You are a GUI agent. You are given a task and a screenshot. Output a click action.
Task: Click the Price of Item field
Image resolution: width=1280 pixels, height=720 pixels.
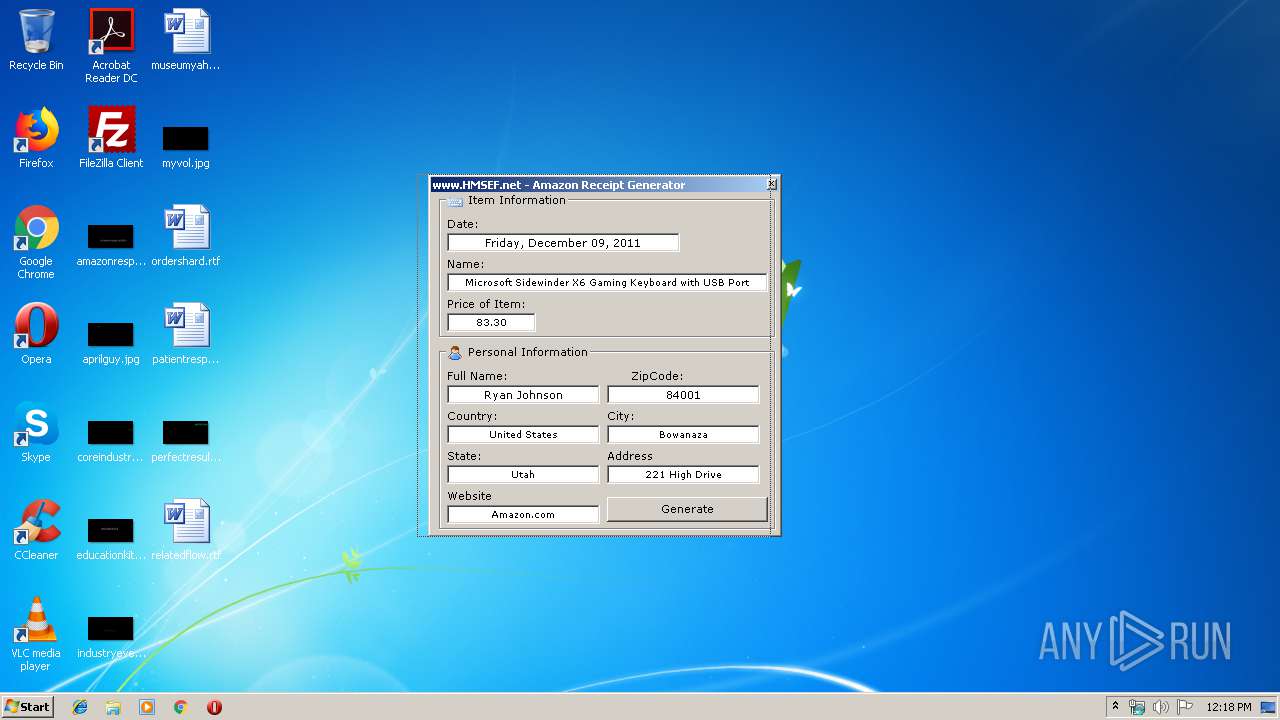(491, 323)
